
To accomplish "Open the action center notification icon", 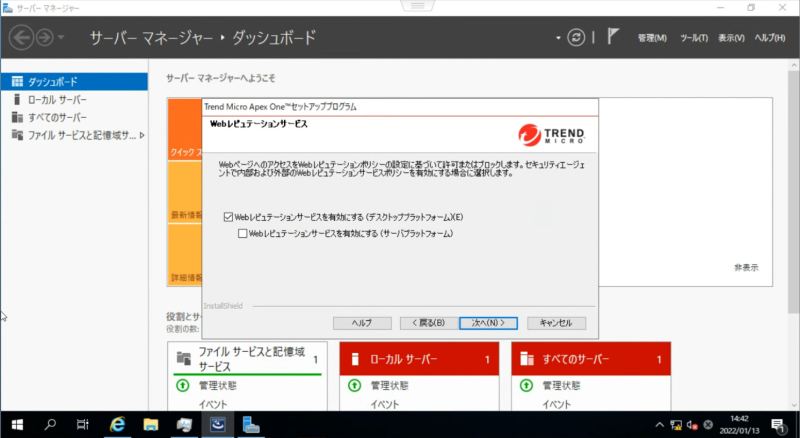I will [x=778, y=425].
